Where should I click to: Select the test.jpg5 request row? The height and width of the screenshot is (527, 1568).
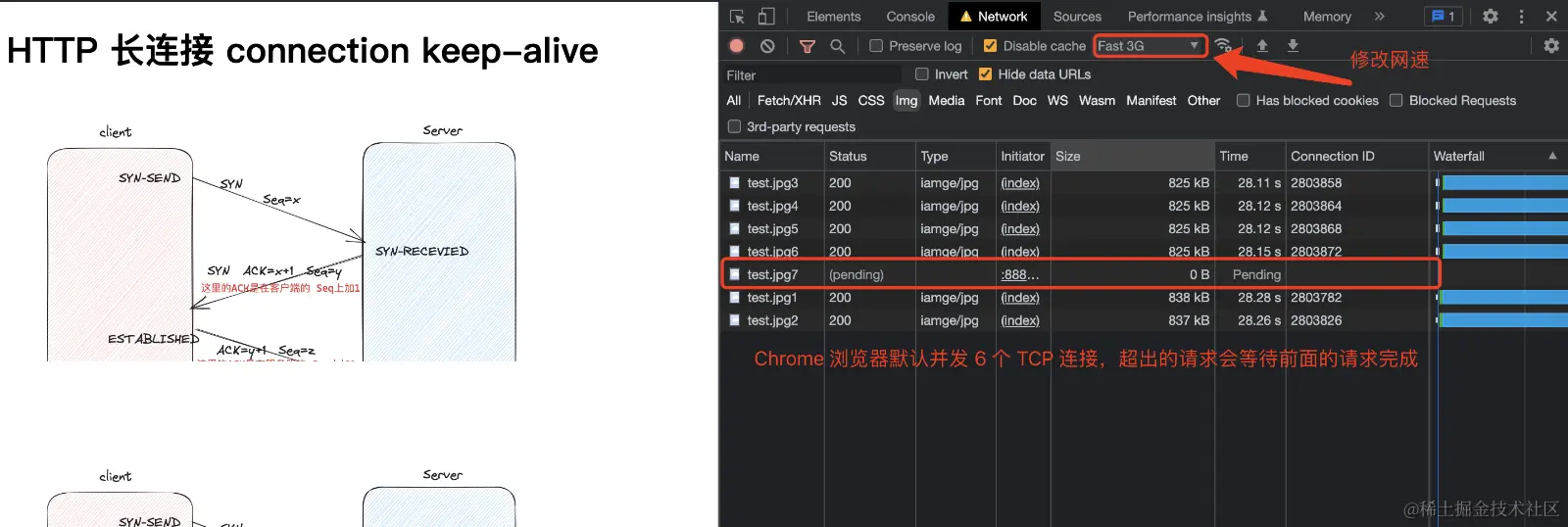tap(1144, 229)
